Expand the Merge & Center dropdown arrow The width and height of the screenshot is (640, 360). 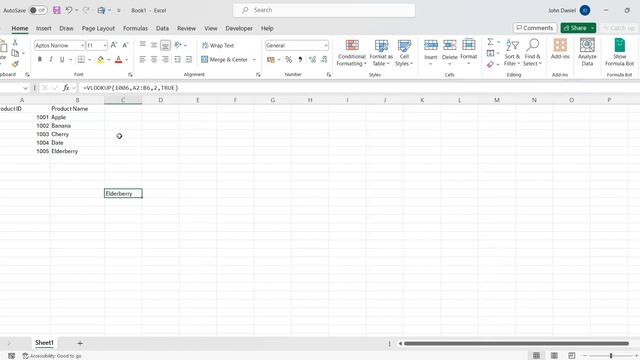pos(254,60)
